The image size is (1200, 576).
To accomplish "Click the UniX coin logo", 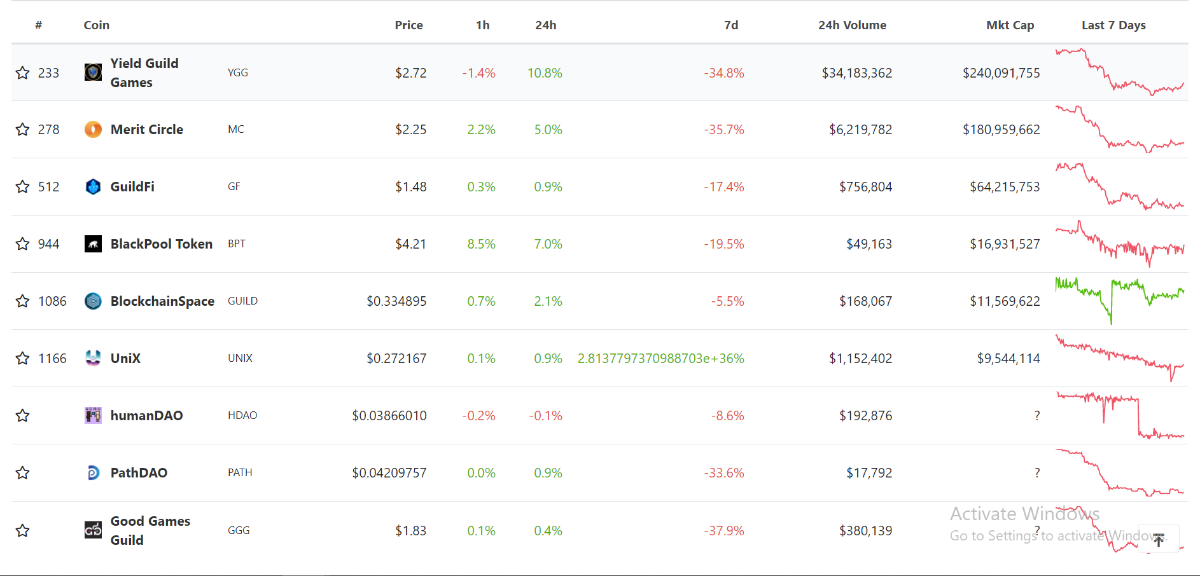I will tap(93, 358).
